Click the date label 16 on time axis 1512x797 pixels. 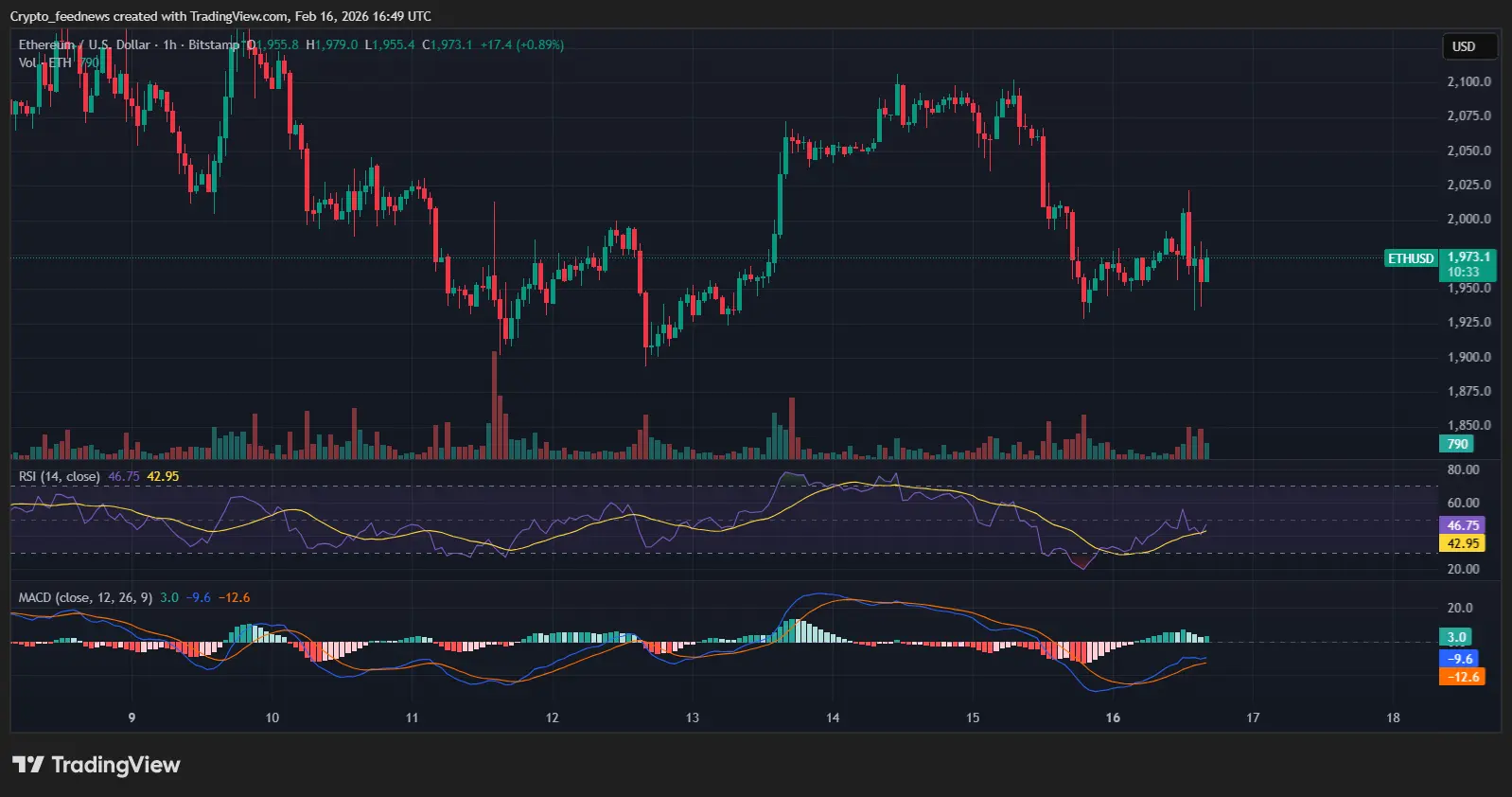(x=1113, y=717)
